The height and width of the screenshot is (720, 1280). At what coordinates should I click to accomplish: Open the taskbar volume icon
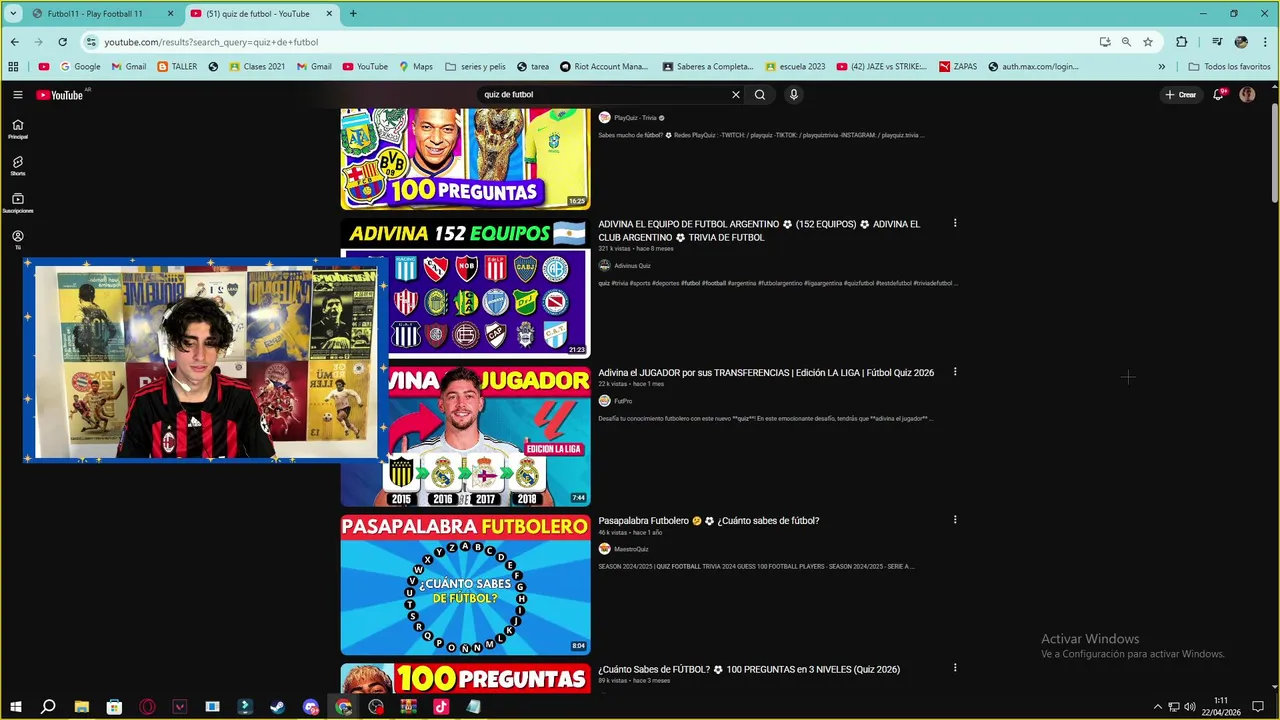click(x=1189, y=707)
